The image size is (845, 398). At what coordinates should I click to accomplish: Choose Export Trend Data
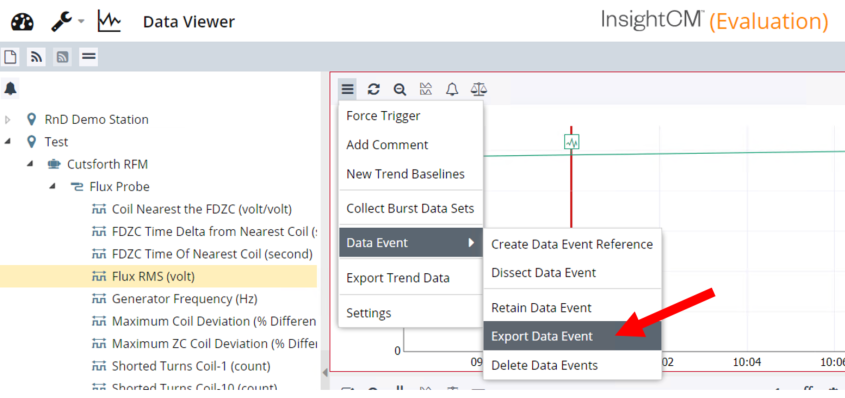pos(411,278)
